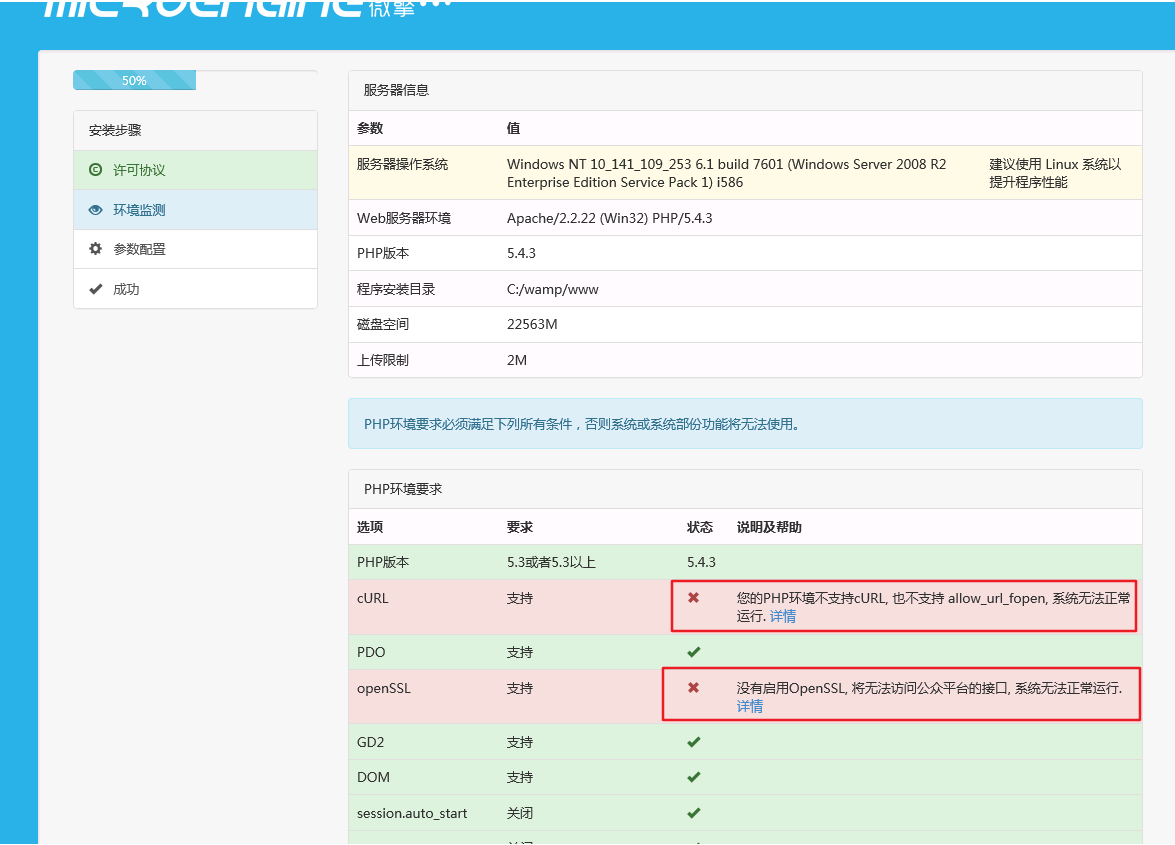1175x845 pixels.
Task: Click the cURL error message text
Action: click(x=933, y=607)
